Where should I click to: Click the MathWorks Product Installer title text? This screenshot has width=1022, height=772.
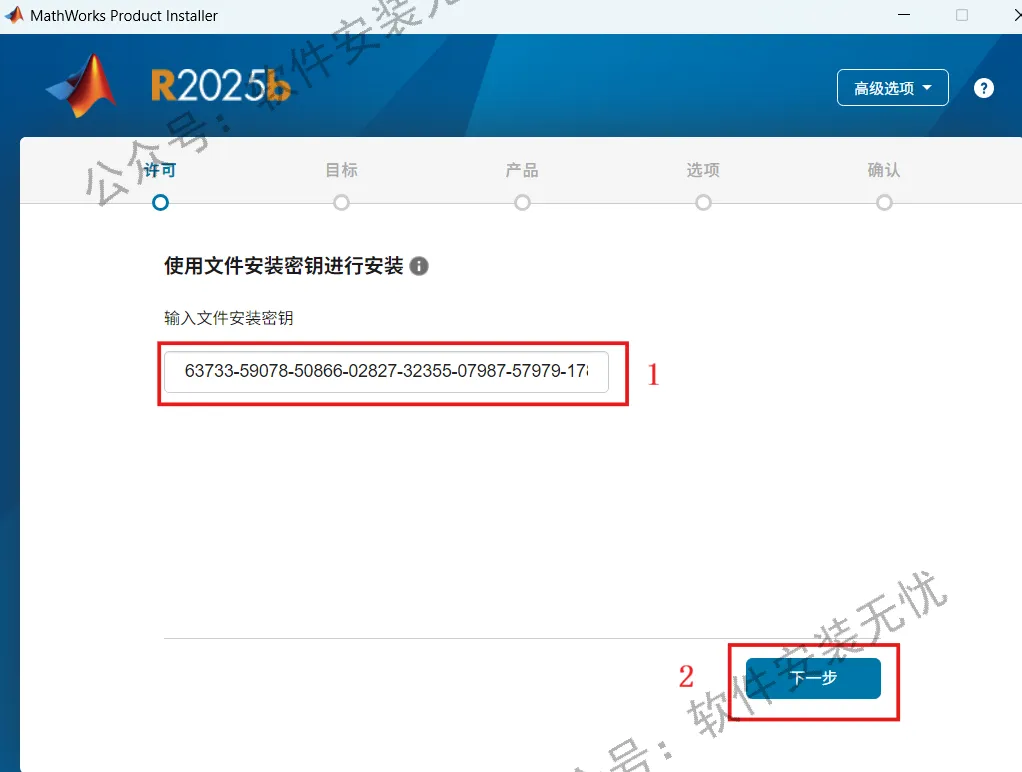(124, 16)
